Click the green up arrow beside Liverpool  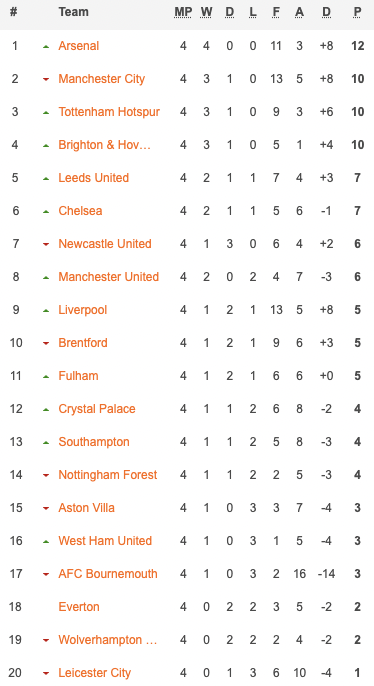46,311
